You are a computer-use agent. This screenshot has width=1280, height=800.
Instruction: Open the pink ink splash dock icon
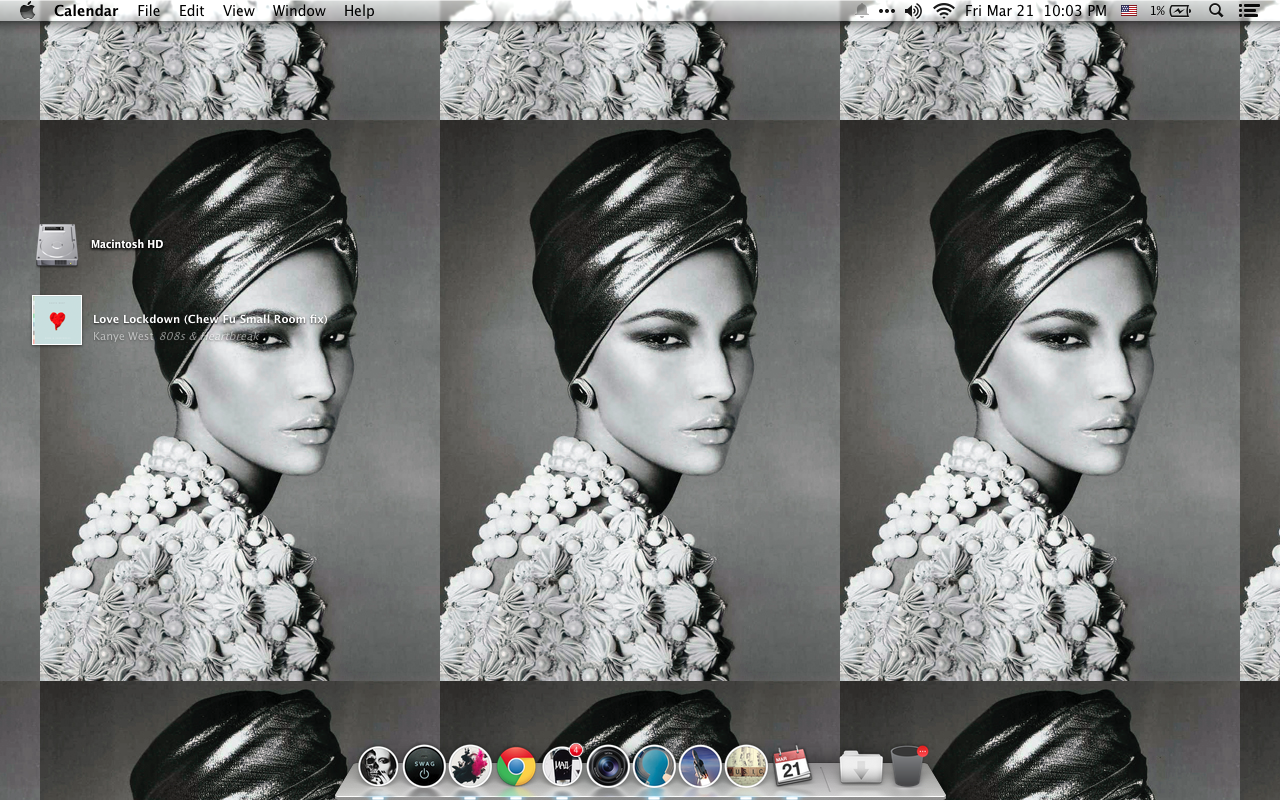(x=470, y=767)
